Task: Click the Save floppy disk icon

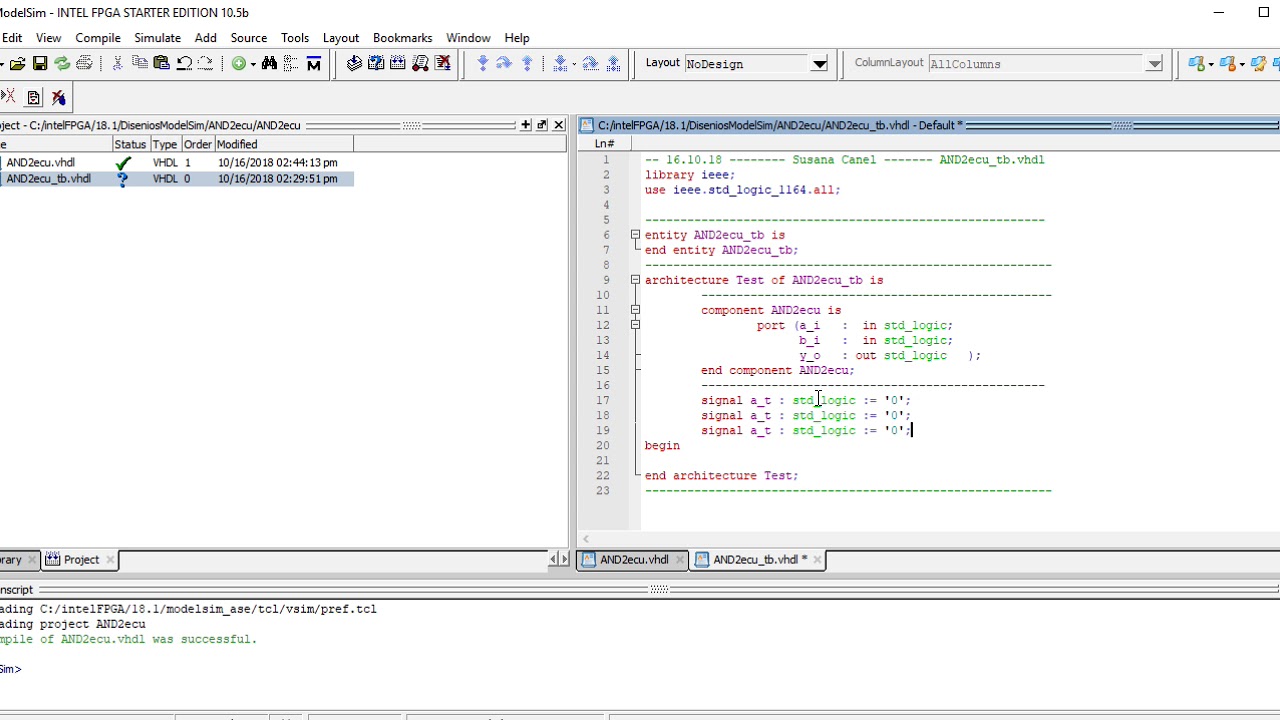Action: [x=40, y=64]
